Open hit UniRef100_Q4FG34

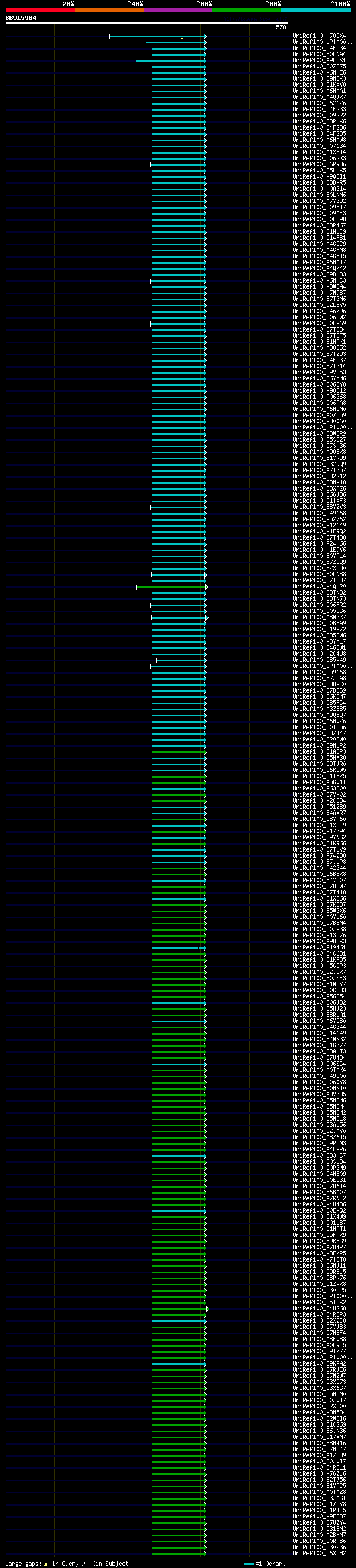(x=319, y=48)
